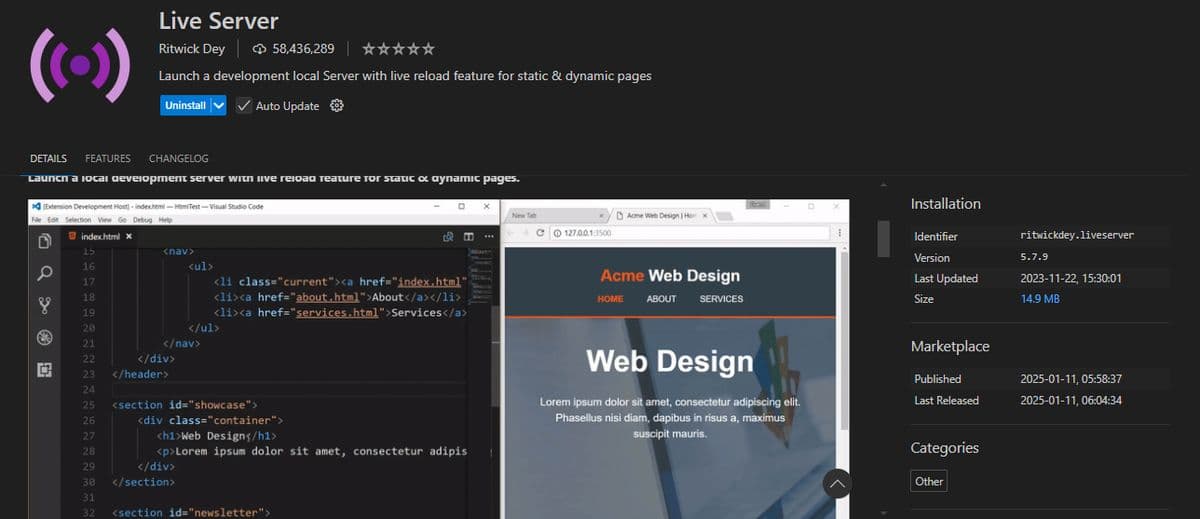Screen dimensions: 1200x519
Task: Click the Live Server title heading
Action: [219, 20]
